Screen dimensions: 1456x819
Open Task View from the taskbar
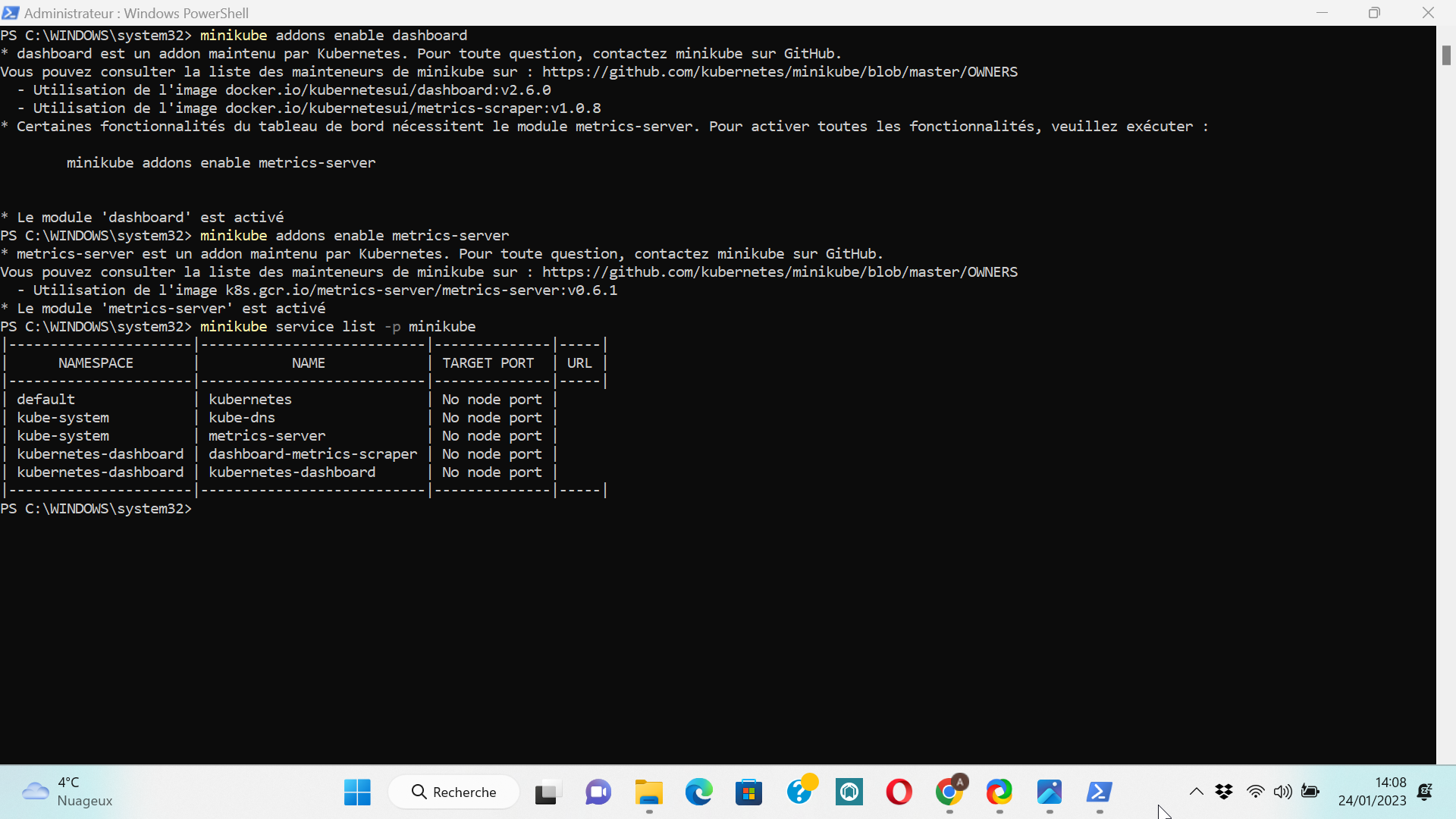click(x=548, y=792)
